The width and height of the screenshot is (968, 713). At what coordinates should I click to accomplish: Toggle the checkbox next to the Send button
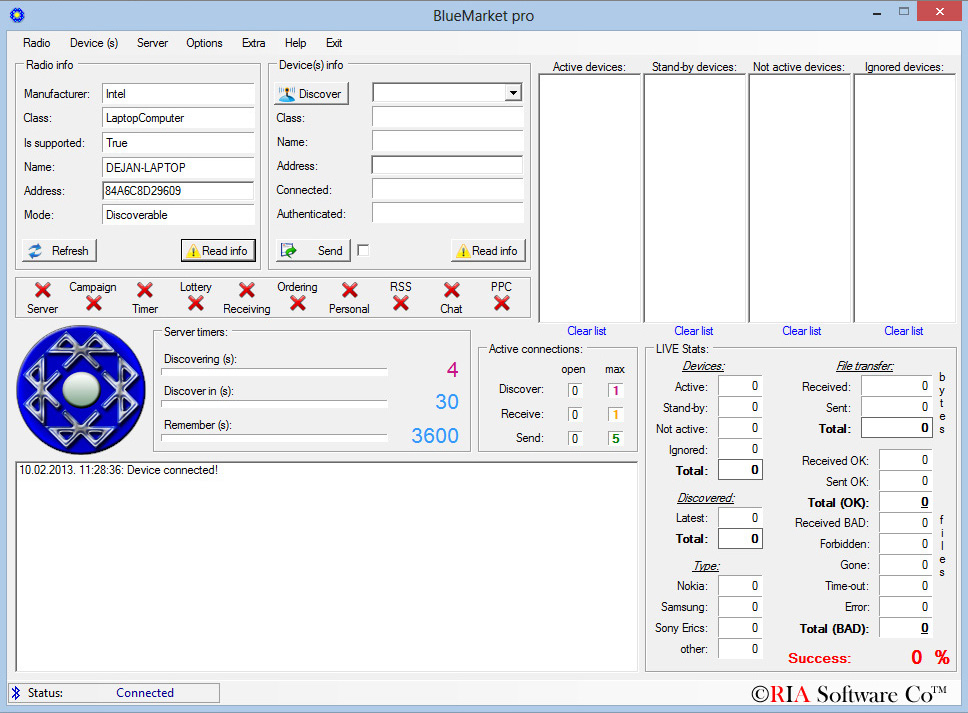[365, 250]
